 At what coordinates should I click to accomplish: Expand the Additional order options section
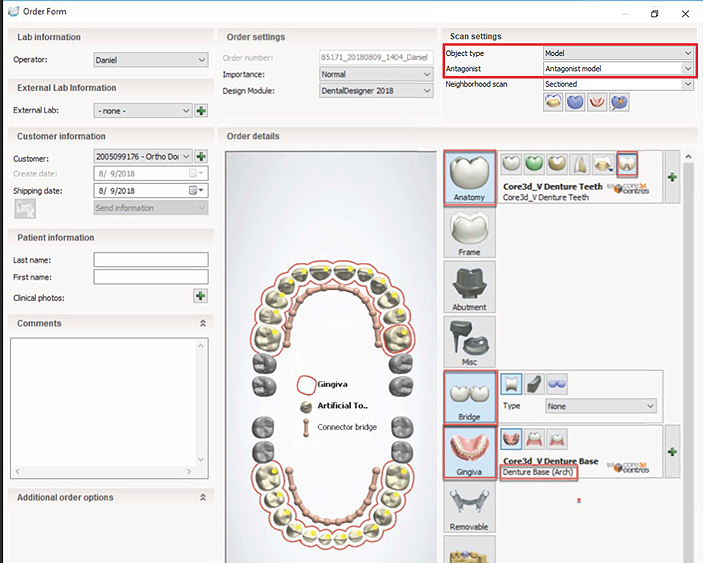[x=203, y=497]
